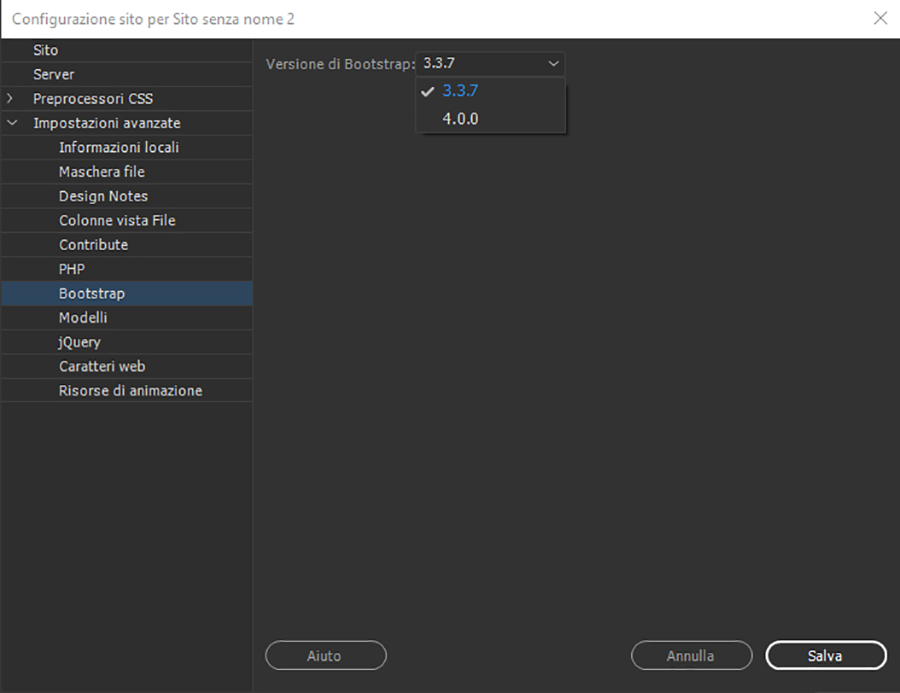Save settings with Salva button

[826, 655]
